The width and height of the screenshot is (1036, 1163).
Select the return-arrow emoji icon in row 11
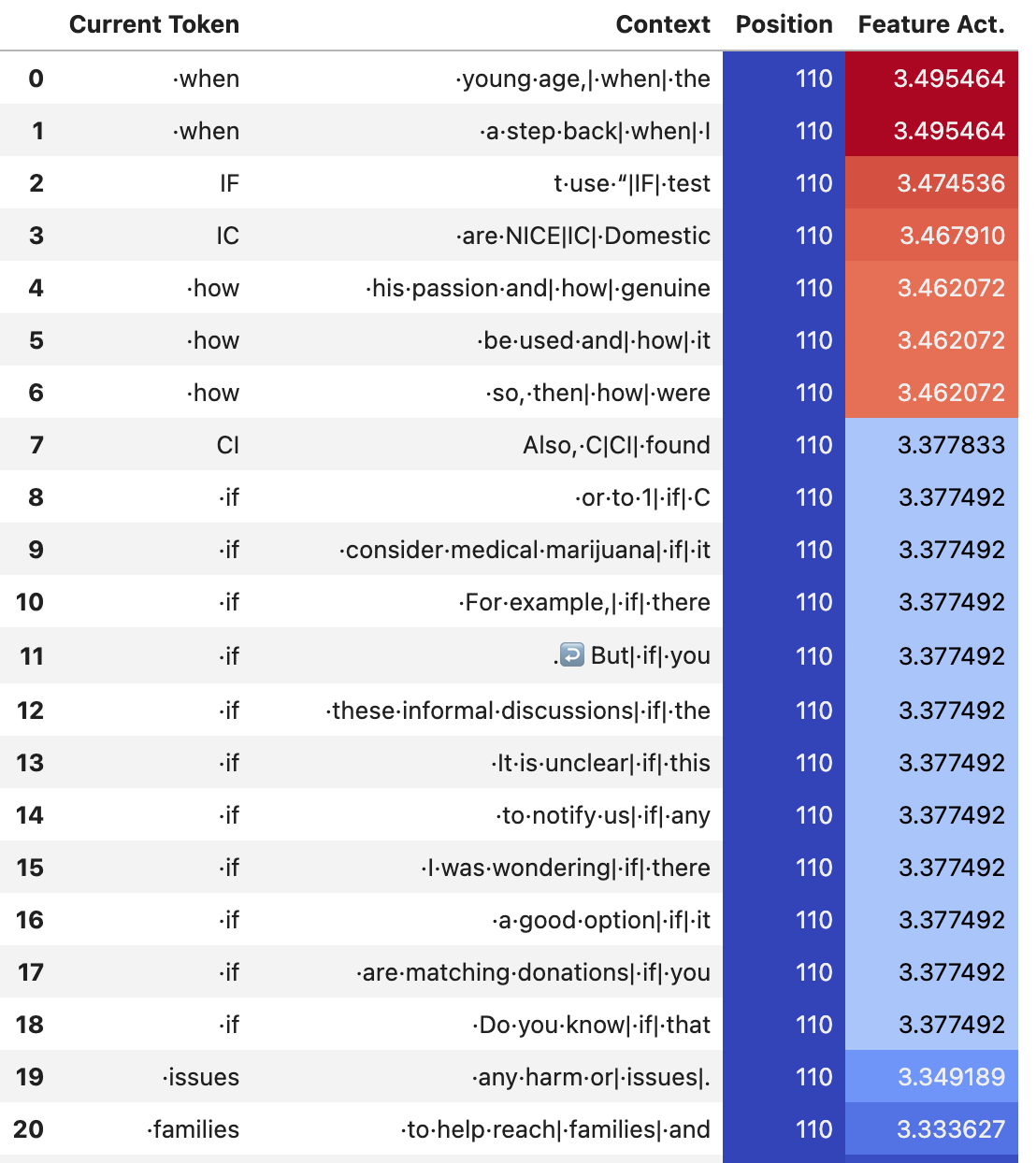571,654
